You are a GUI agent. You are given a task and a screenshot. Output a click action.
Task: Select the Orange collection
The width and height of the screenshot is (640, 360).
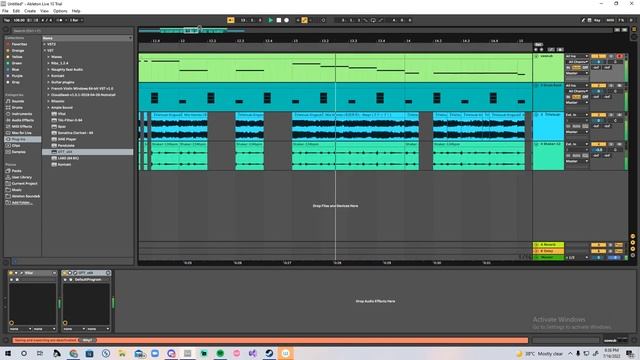[x=18, y=51]
